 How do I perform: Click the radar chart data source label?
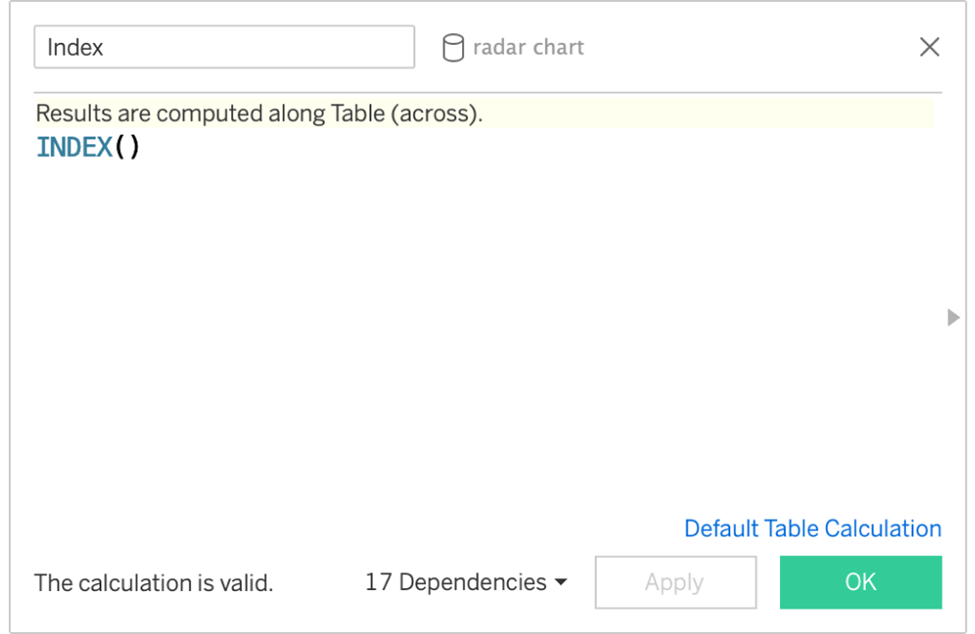click(528, 47)
